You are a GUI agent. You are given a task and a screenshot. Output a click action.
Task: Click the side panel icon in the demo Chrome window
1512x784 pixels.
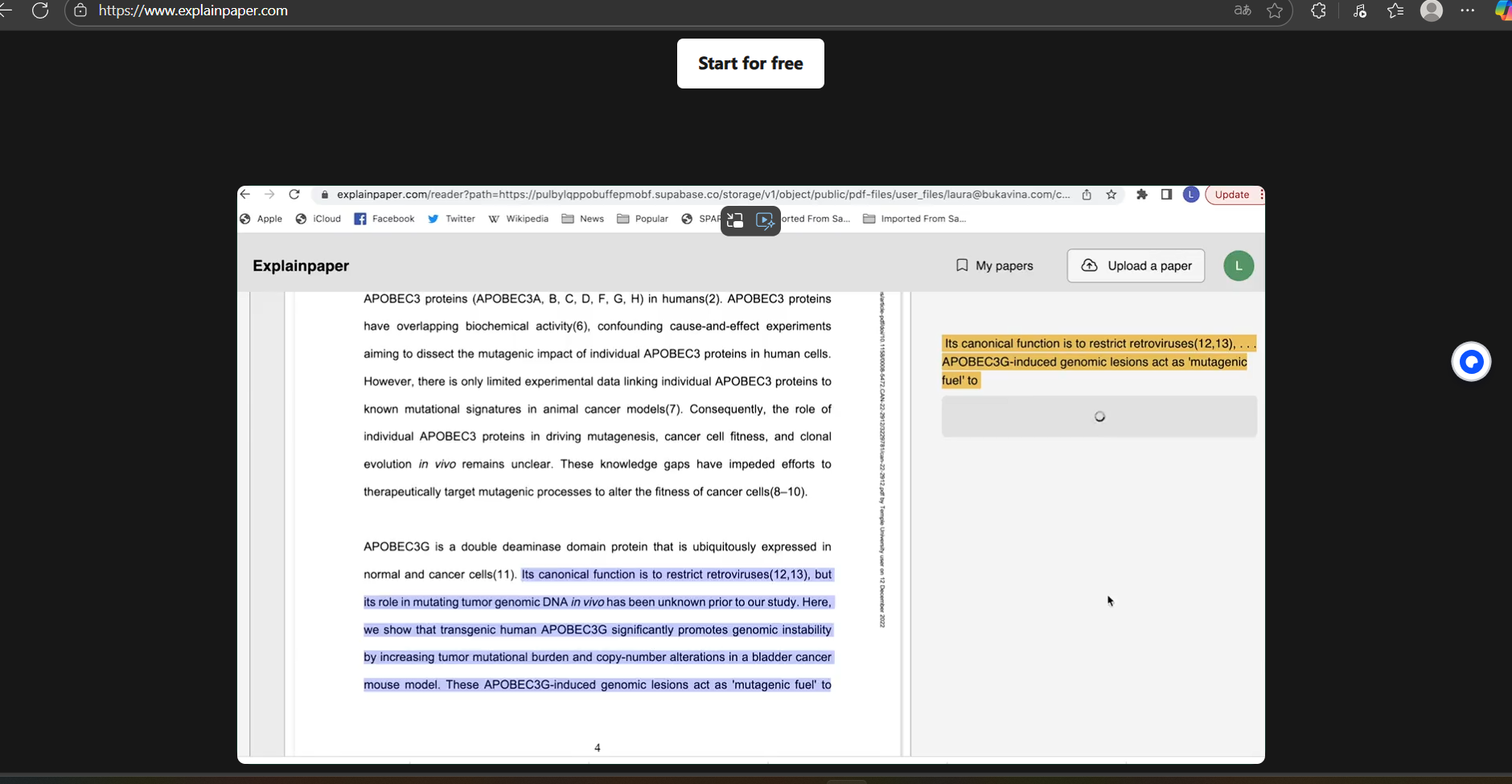pyautogui.click(x=1166, y=195)
